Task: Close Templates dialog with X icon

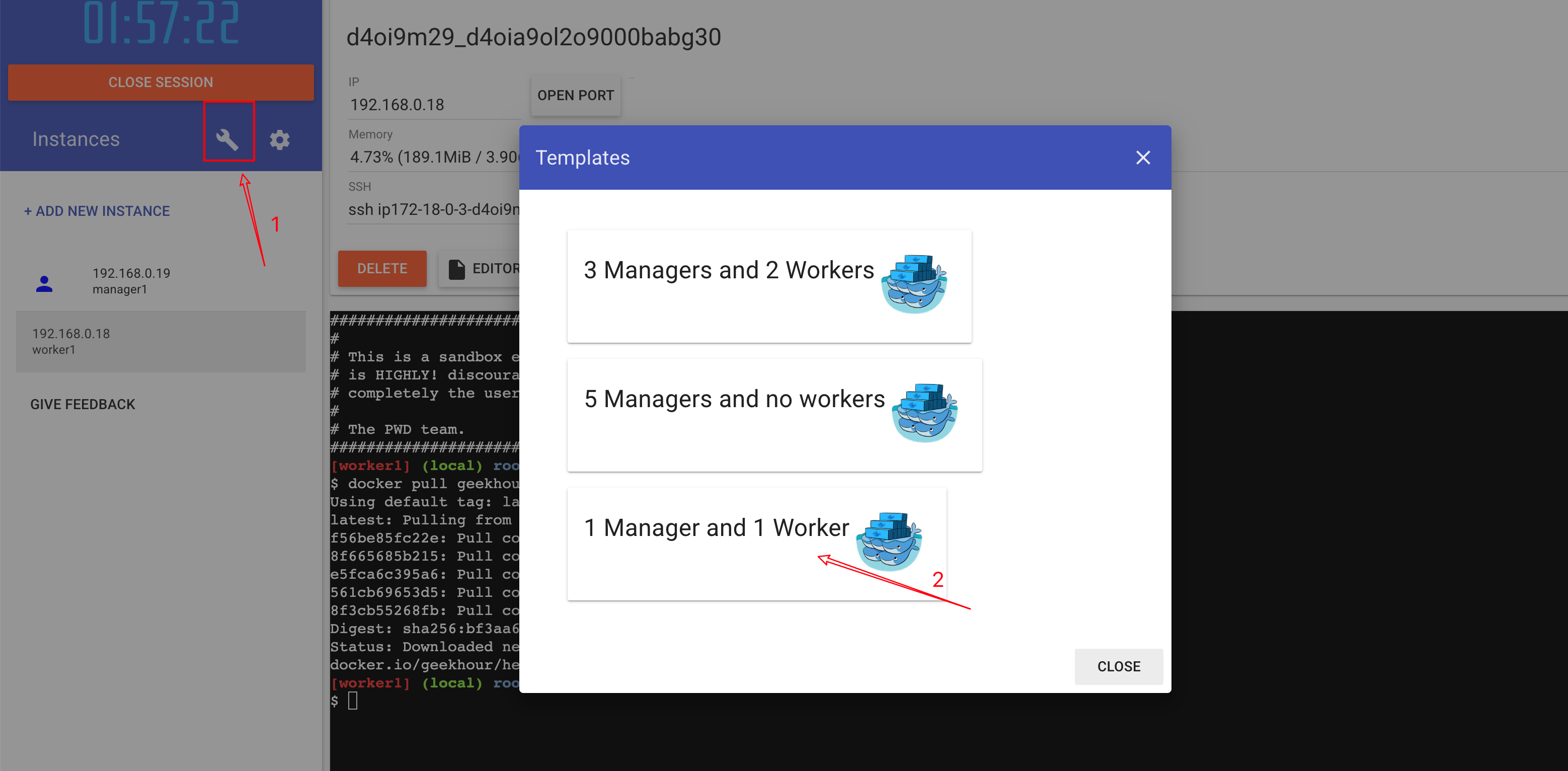Action: coord(1142,158)
